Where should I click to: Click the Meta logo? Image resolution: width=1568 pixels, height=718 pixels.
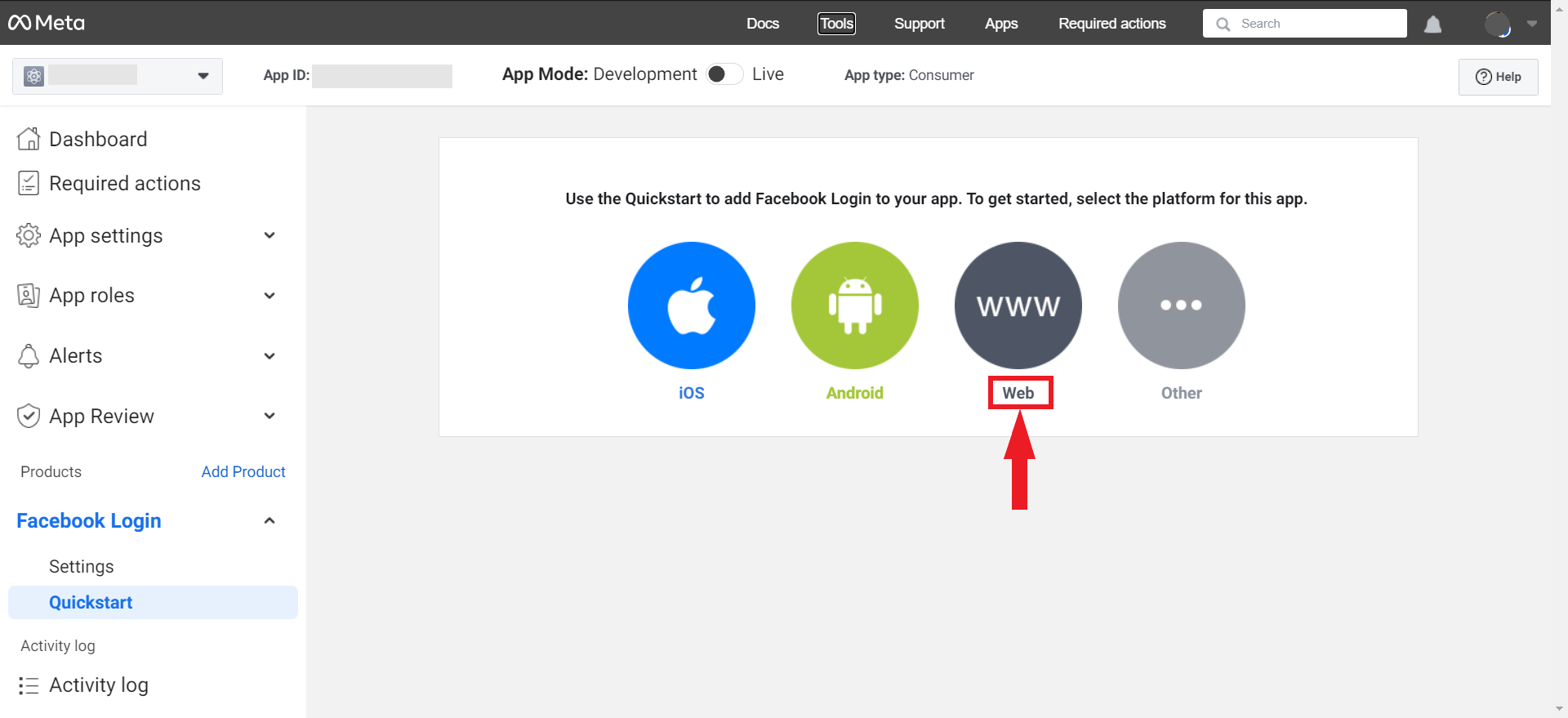(47, 23)
